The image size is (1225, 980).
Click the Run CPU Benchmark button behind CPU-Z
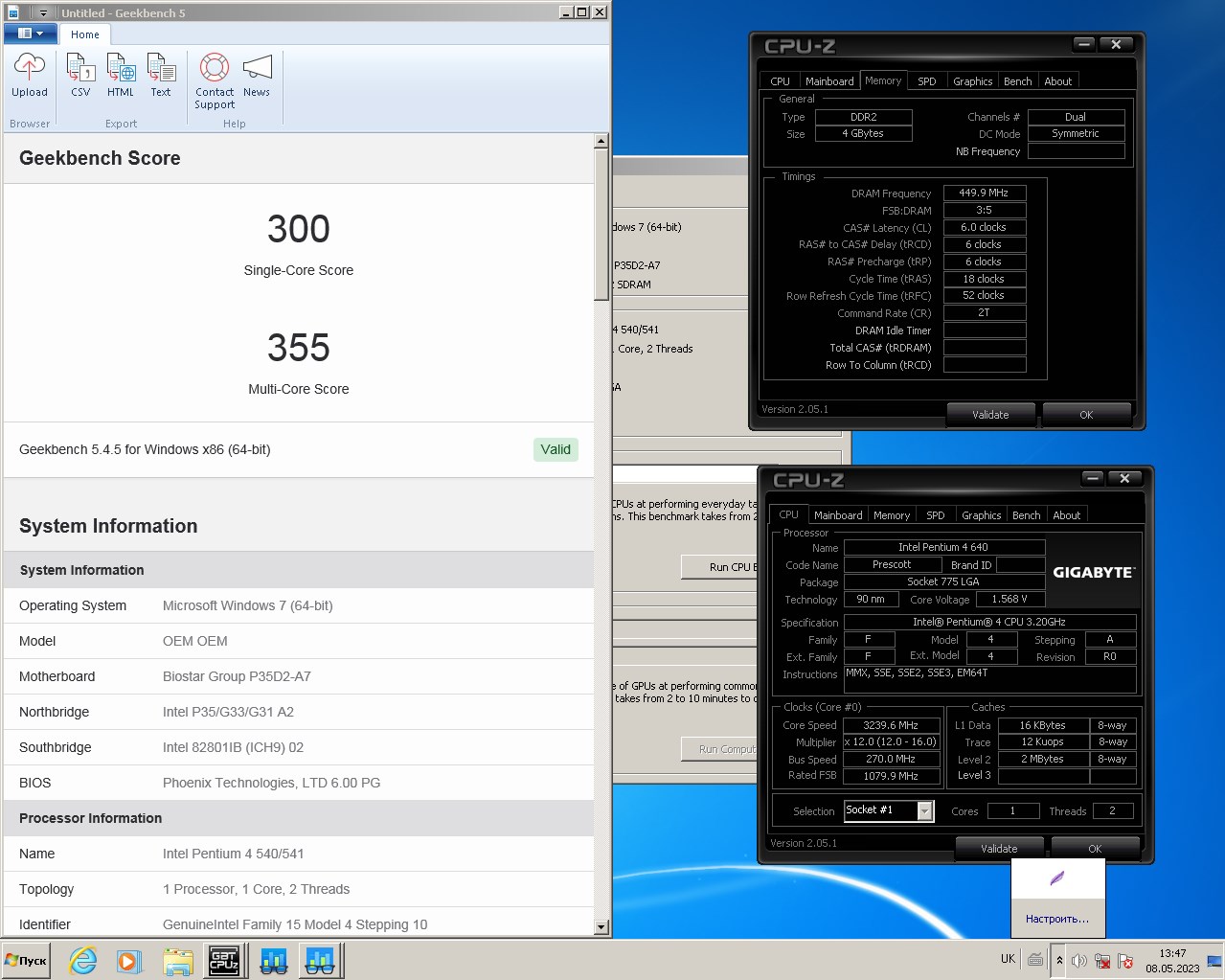719,567
